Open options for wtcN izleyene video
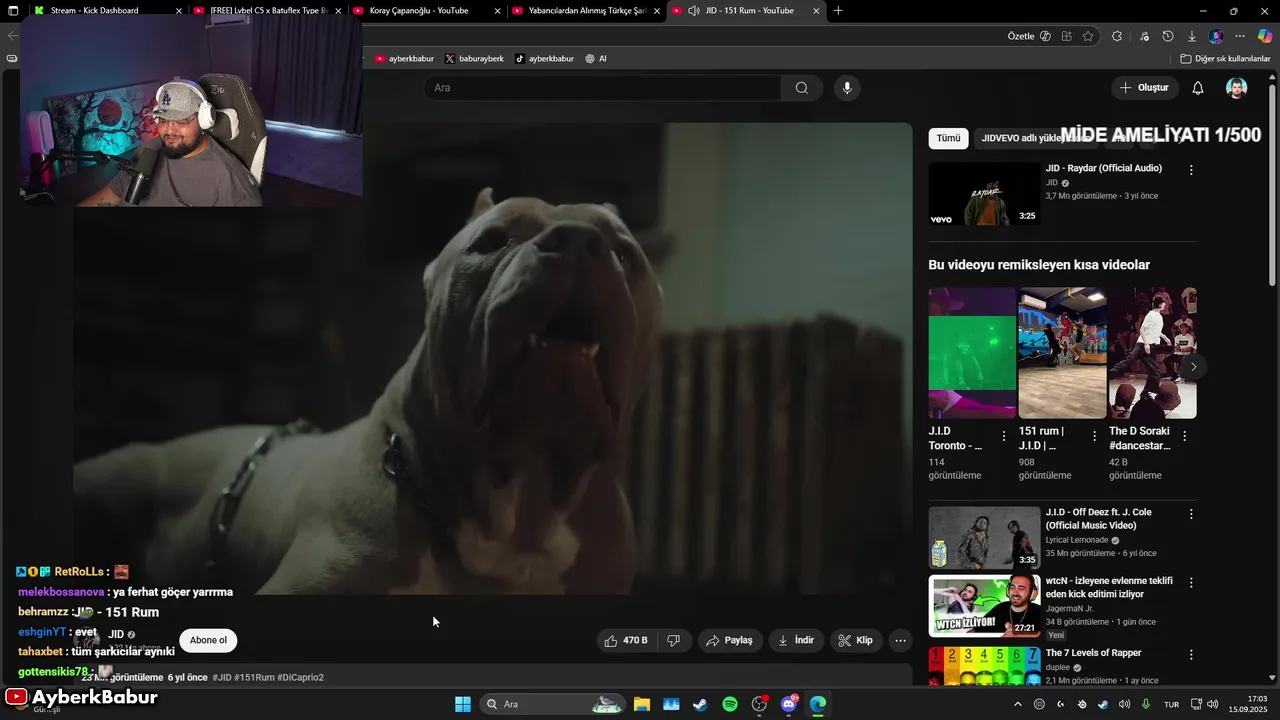 (x=1190, y=582)
